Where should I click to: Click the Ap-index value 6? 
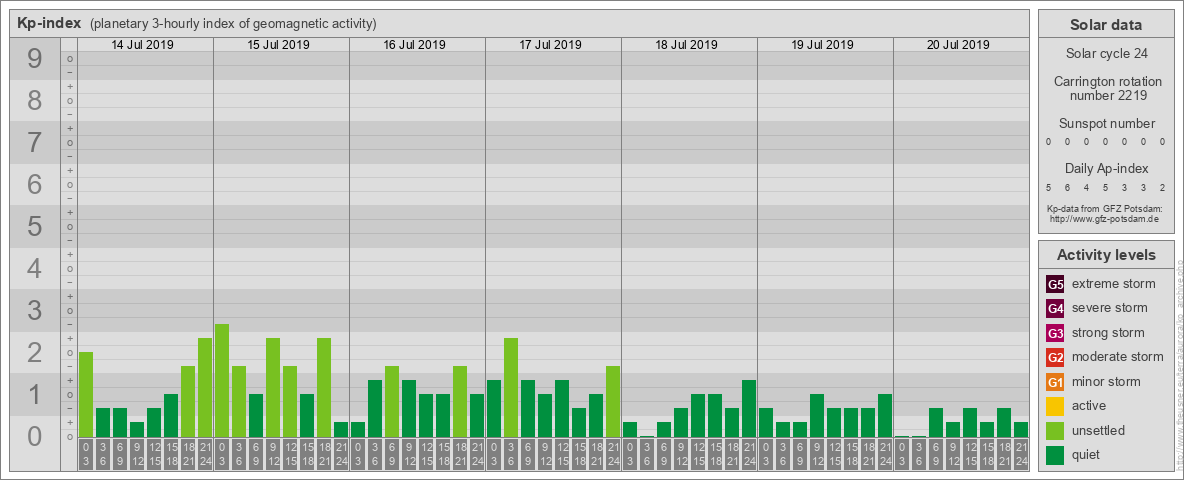[x=1068, y=188]
